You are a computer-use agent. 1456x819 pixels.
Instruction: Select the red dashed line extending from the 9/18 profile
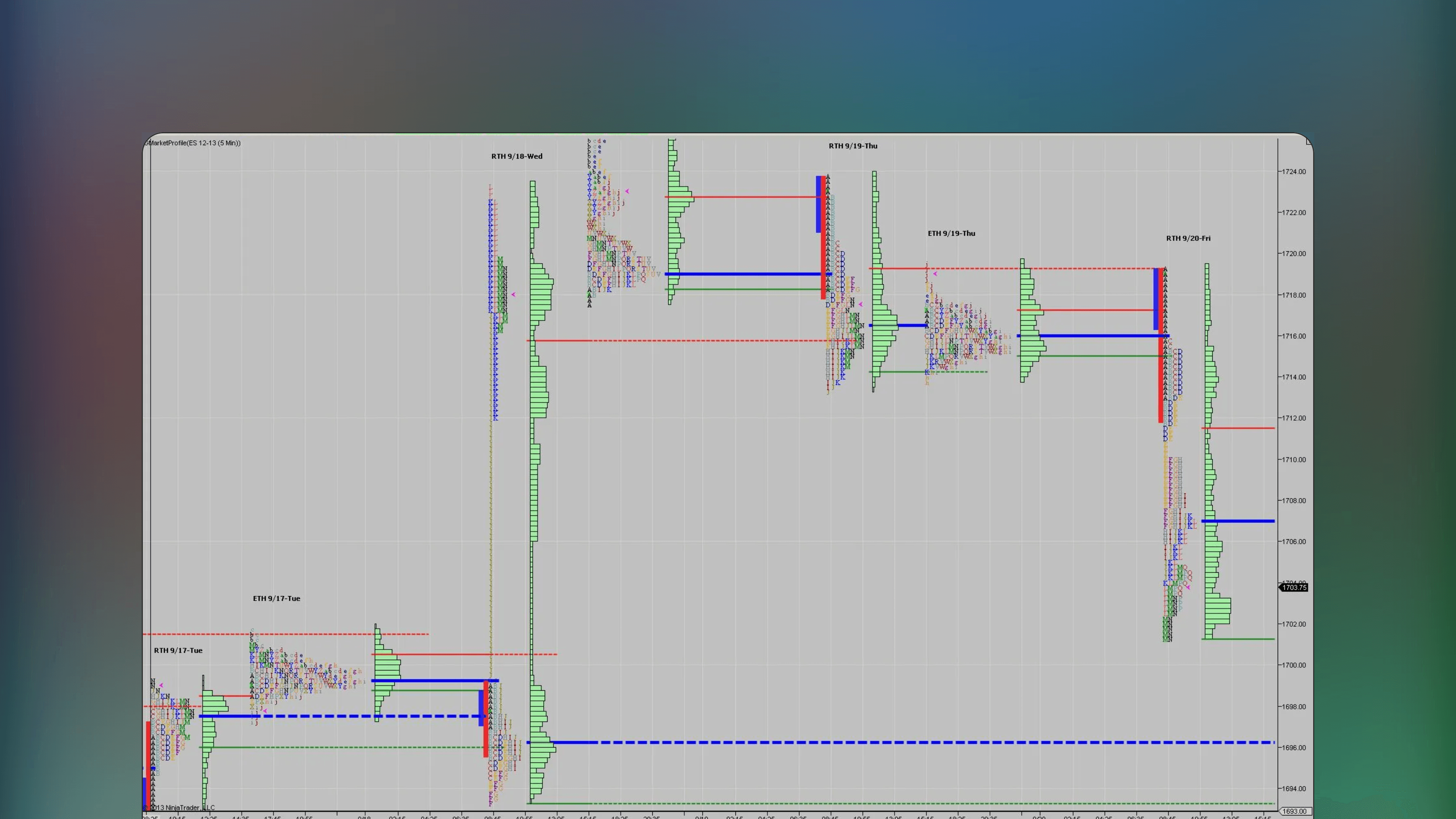[678, 341]
